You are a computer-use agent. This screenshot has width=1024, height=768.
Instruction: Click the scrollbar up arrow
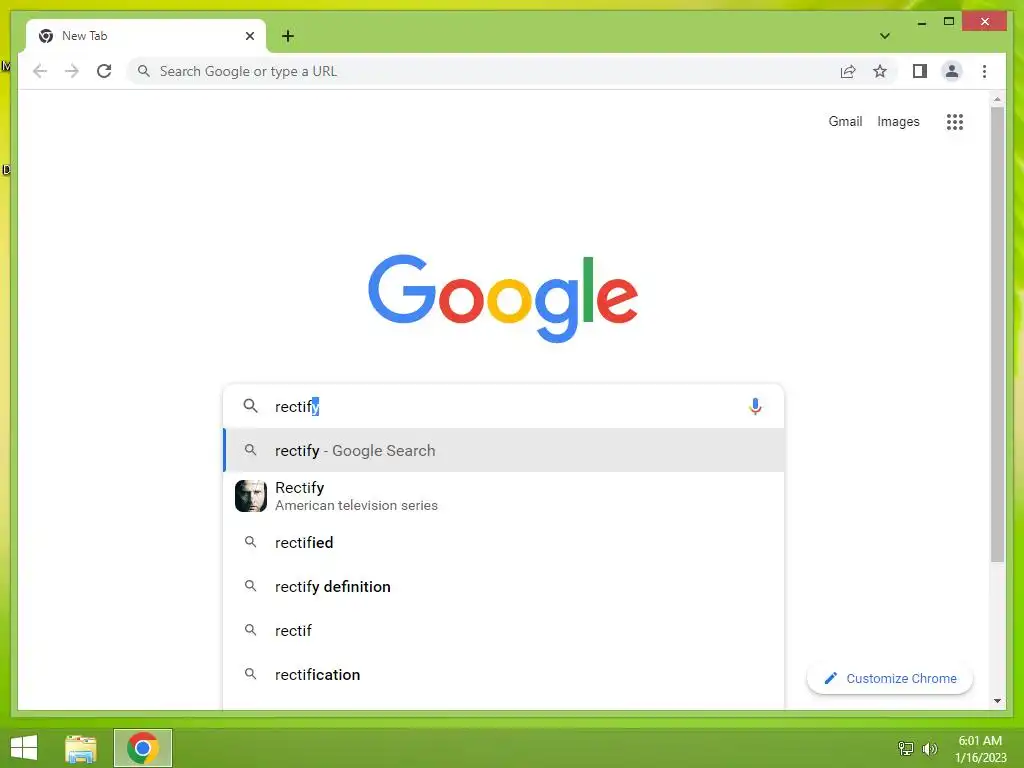coord(997,99)
